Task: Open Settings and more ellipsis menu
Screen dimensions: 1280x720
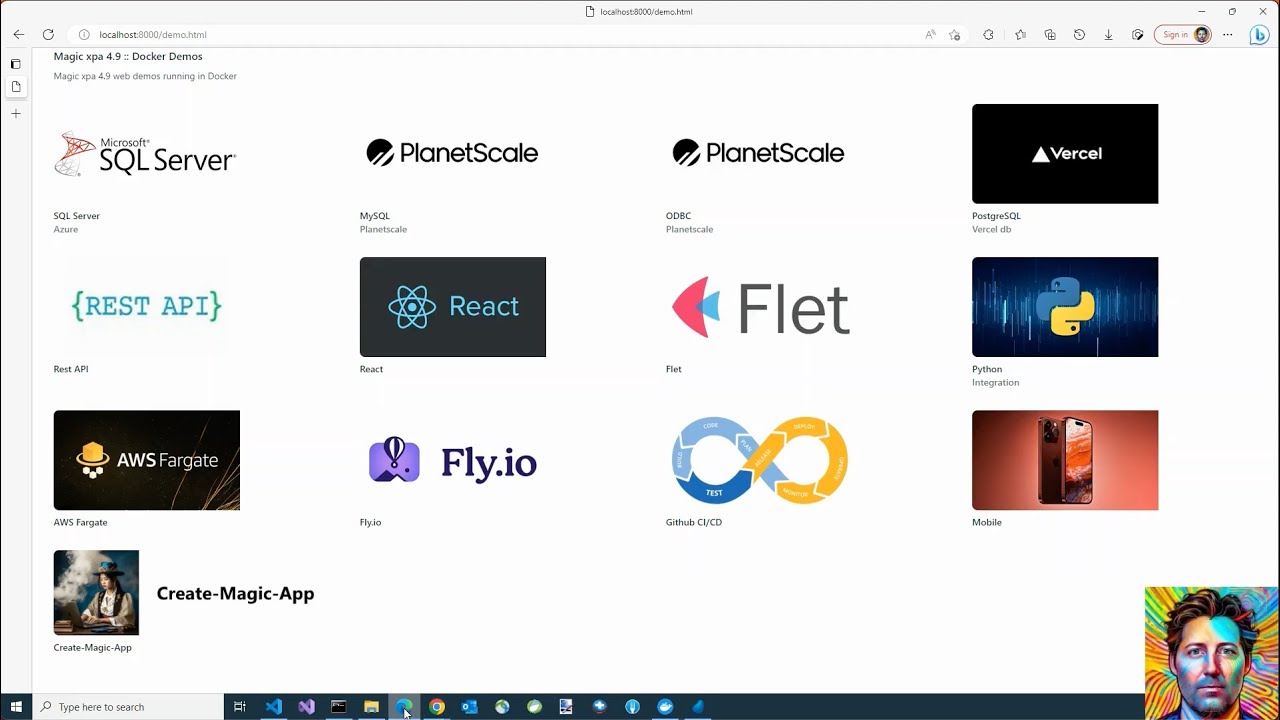Action: tap(1228, 34)
